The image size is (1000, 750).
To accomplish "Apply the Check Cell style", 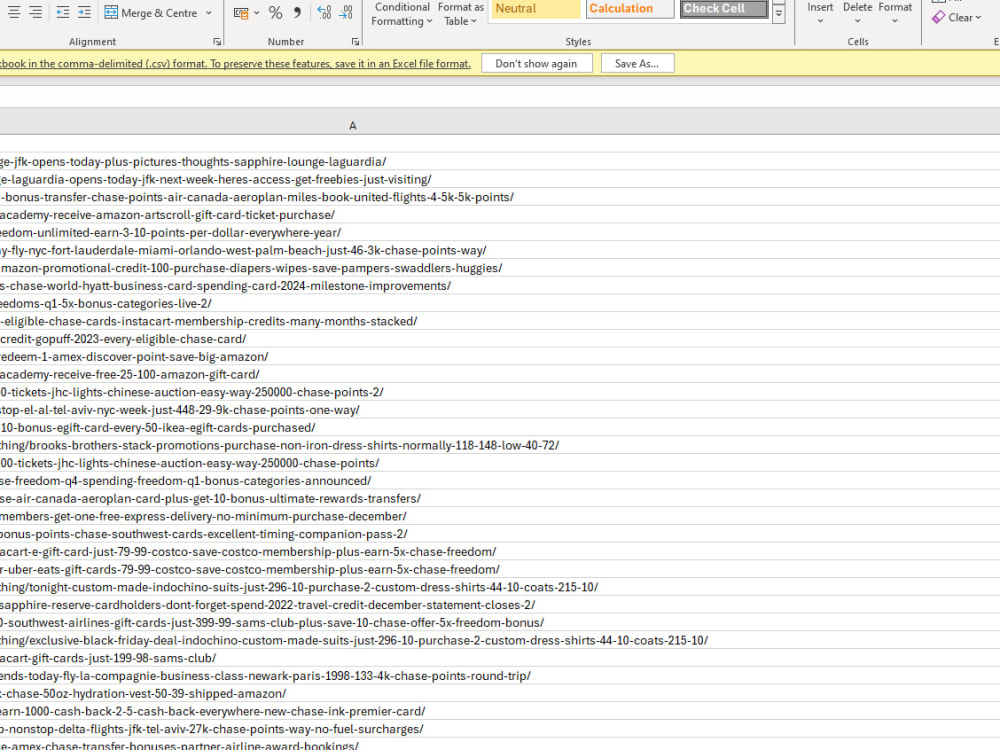I will click(x=724, y=9).
